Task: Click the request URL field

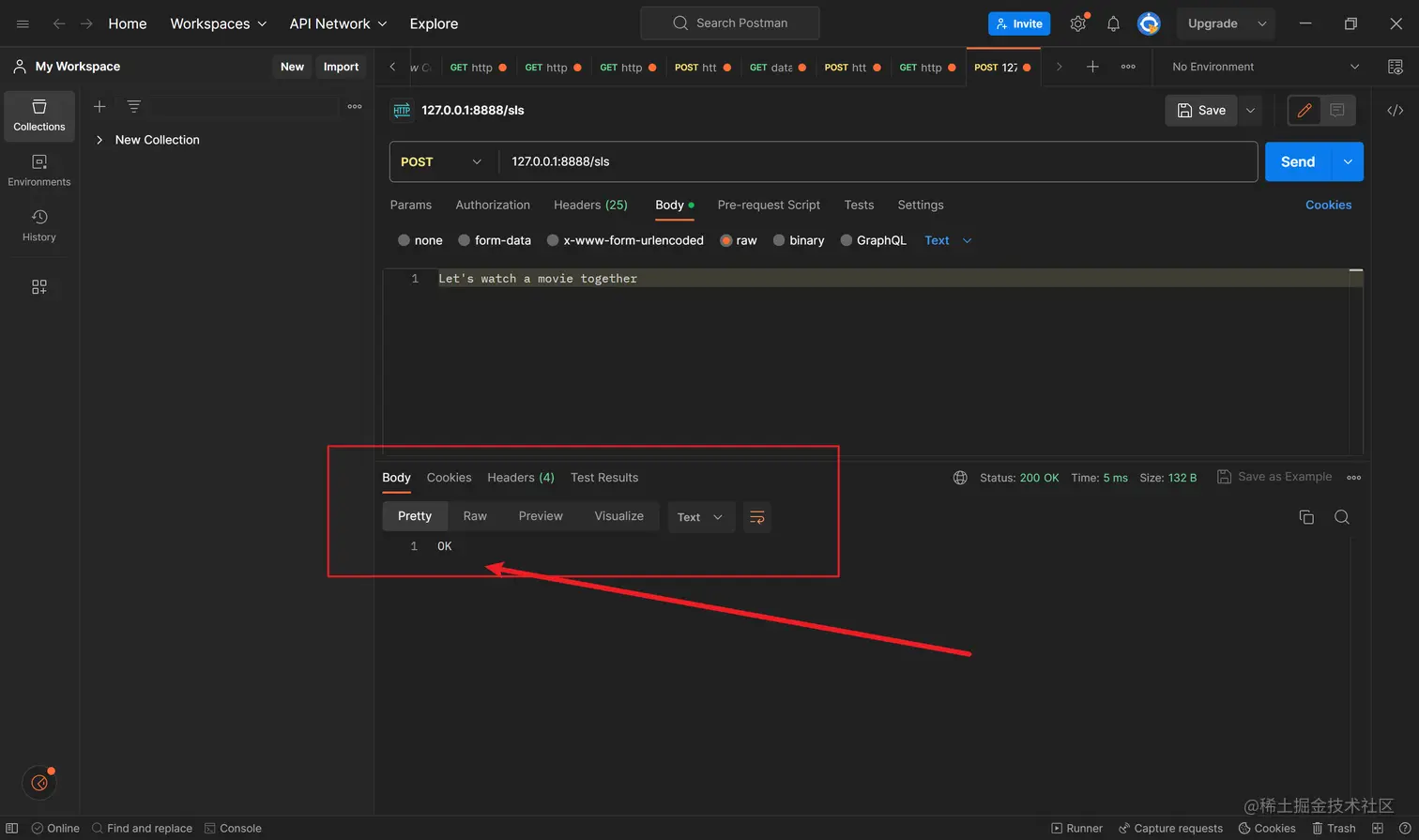Action: pos(877,161)
